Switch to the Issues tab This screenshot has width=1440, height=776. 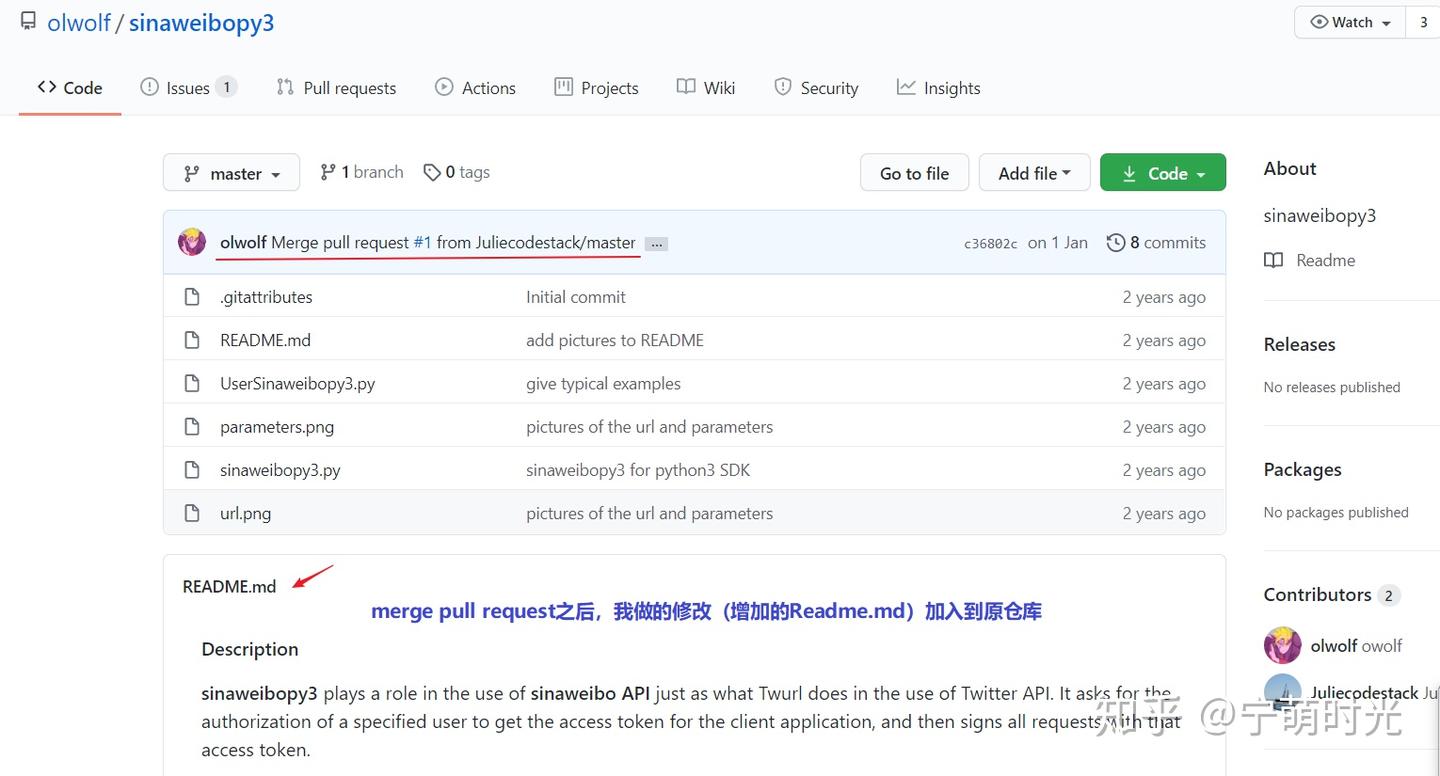[187, 87]
